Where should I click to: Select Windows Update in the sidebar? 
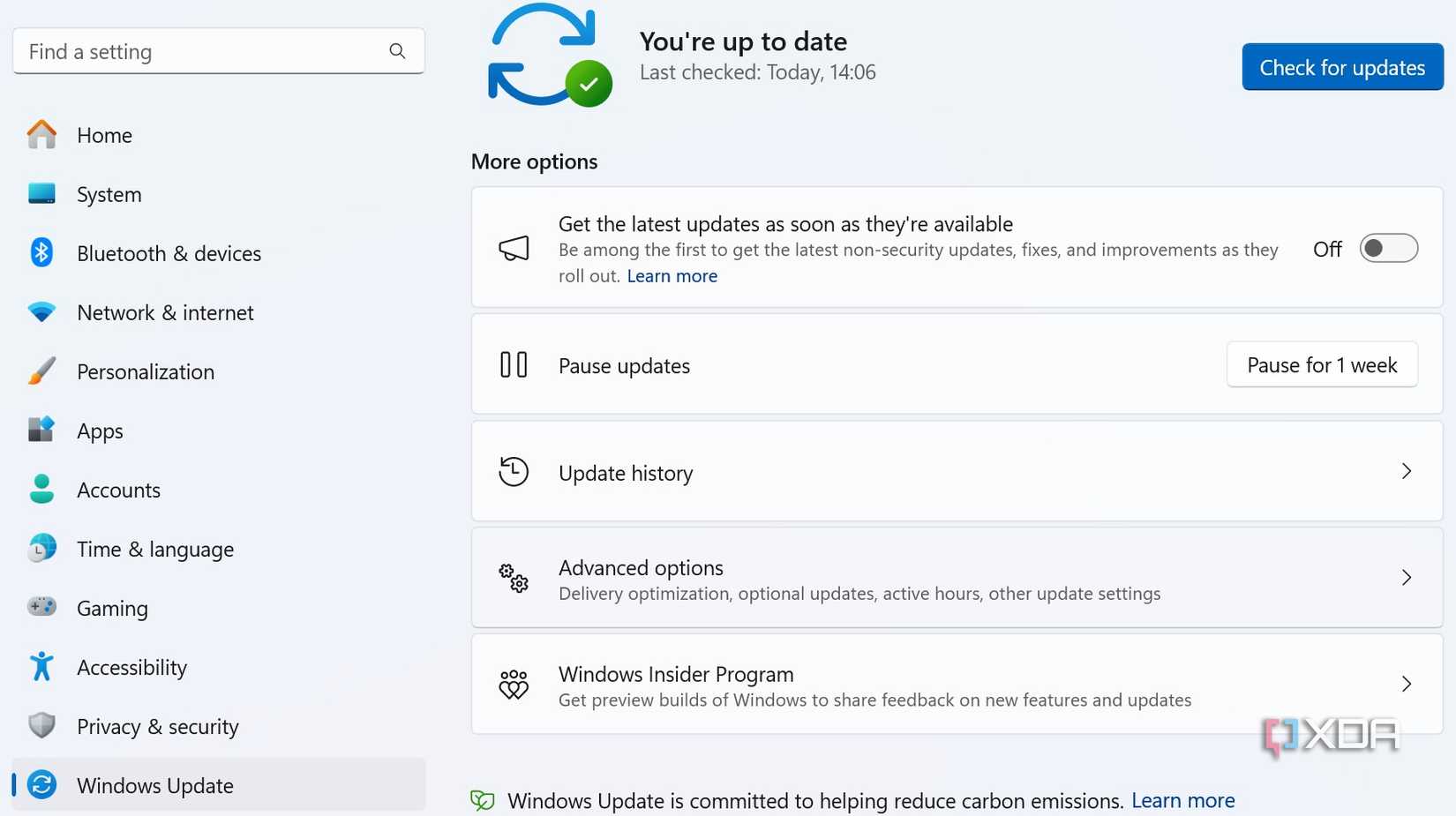pos(219,785)
